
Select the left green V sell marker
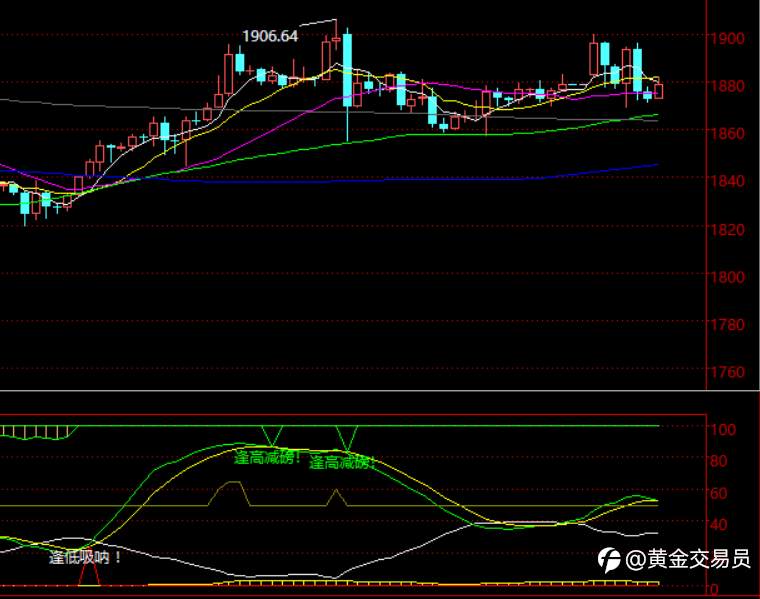click(x=272, y=436)
